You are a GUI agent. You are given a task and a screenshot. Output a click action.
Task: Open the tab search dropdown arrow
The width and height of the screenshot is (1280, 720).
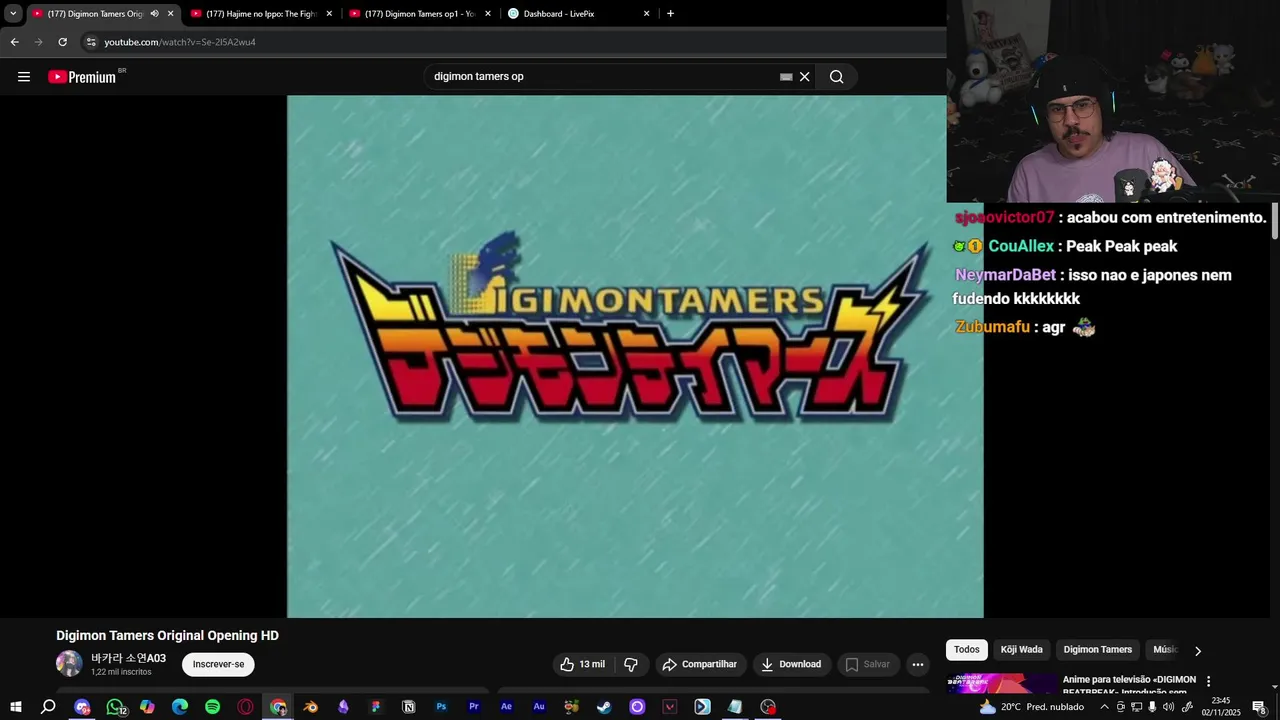13,13
